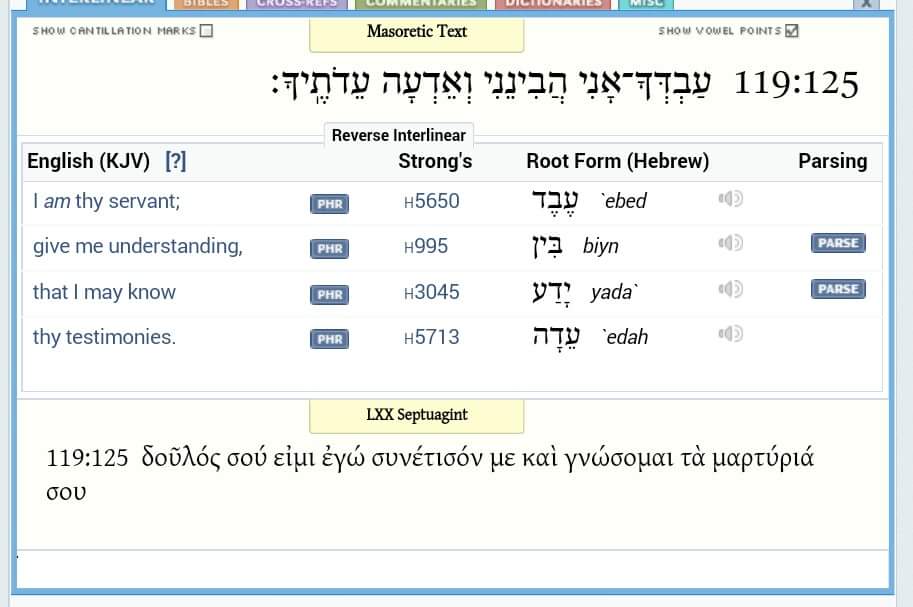Open the Bibles tab

click(204, 4)
